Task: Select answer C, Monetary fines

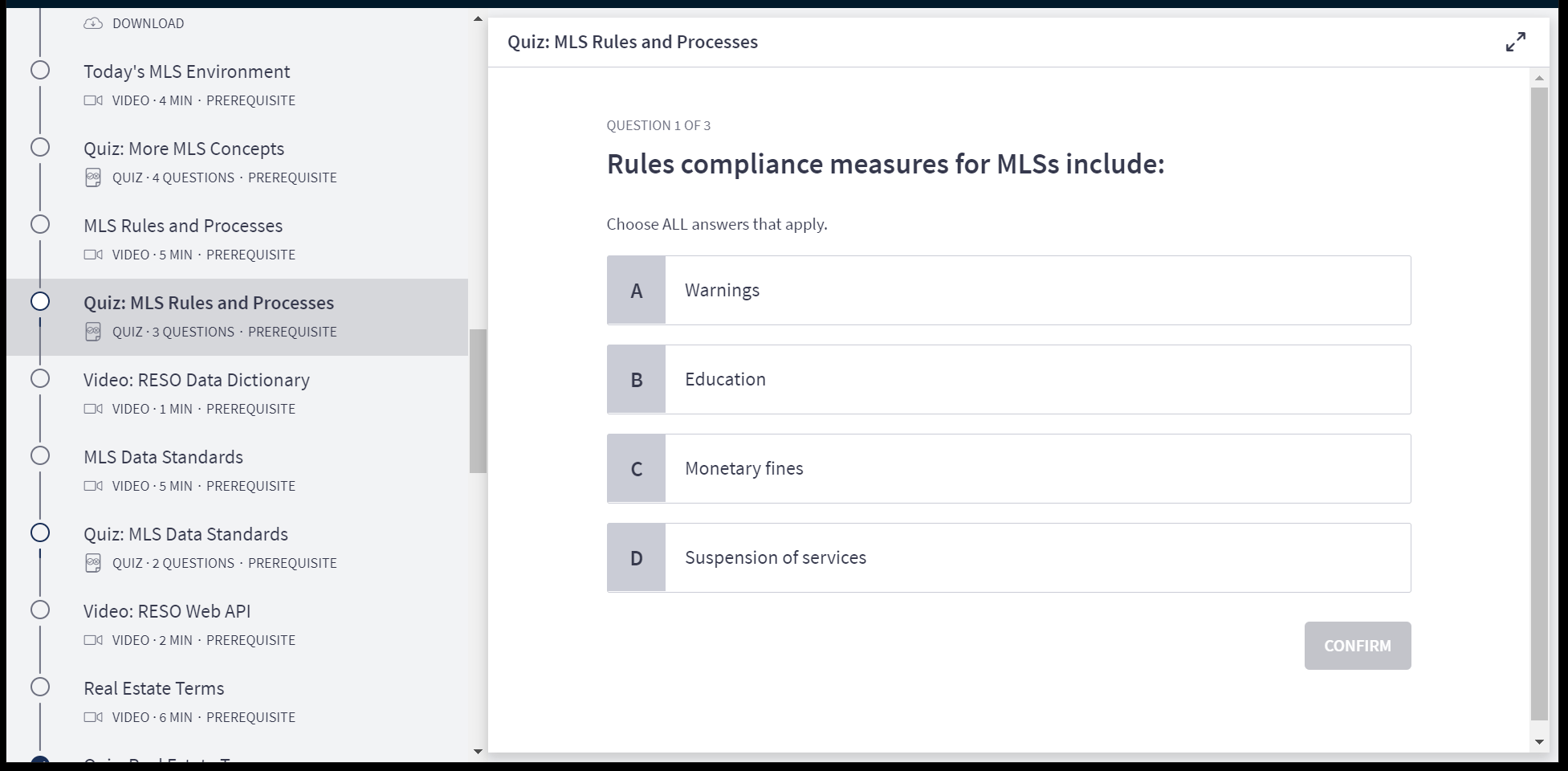Action: [x=1008, y=468]
